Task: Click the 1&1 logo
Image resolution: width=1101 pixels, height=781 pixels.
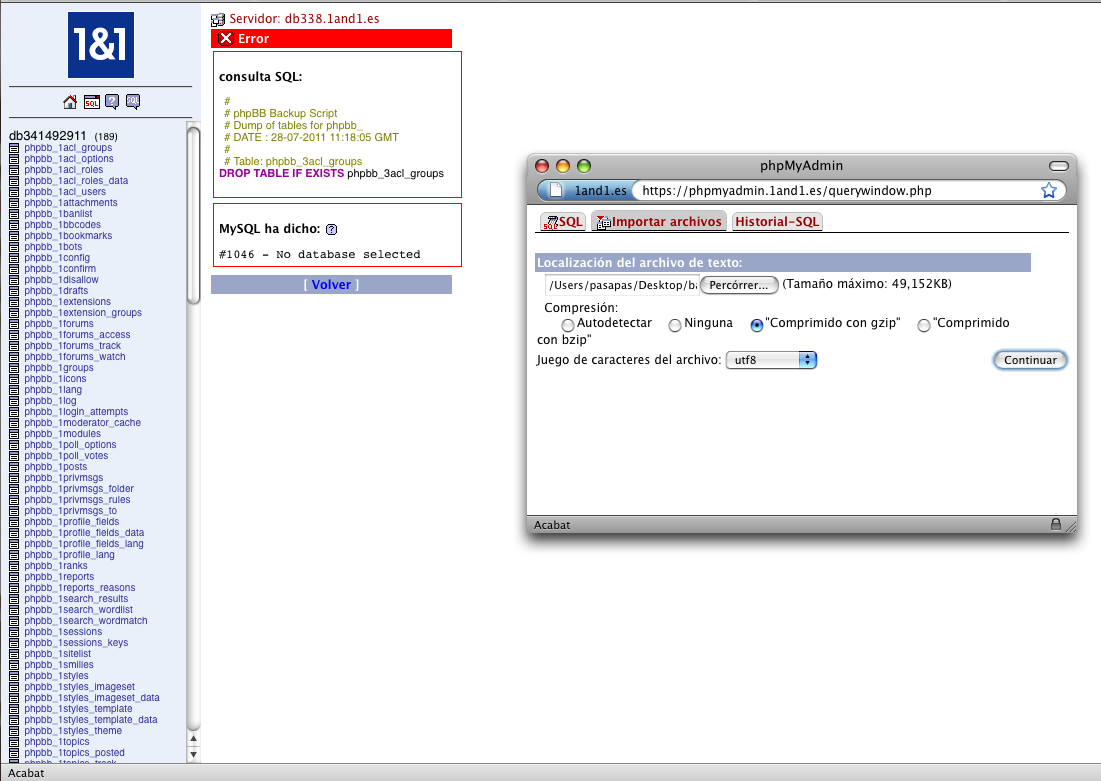Action: pos(100,45)
